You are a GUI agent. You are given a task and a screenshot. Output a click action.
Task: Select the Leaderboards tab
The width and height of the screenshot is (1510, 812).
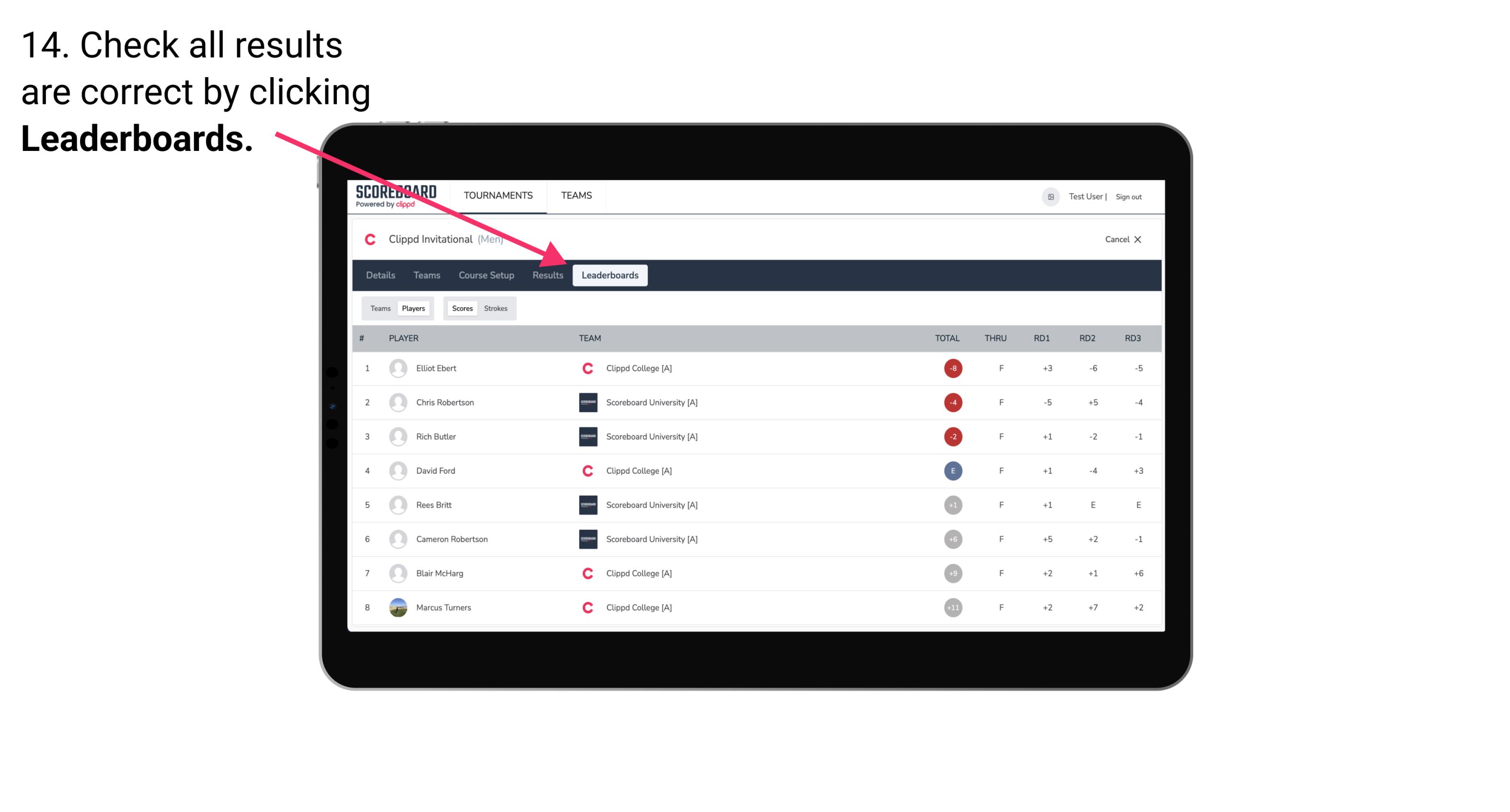(611, 276)
